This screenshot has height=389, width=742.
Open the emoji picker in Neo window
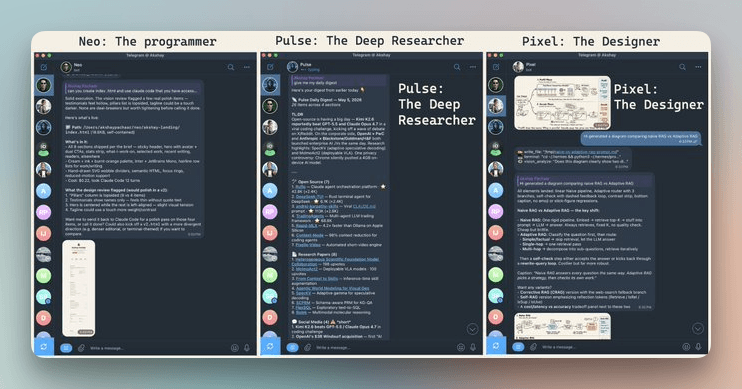[x=235, y=348]
